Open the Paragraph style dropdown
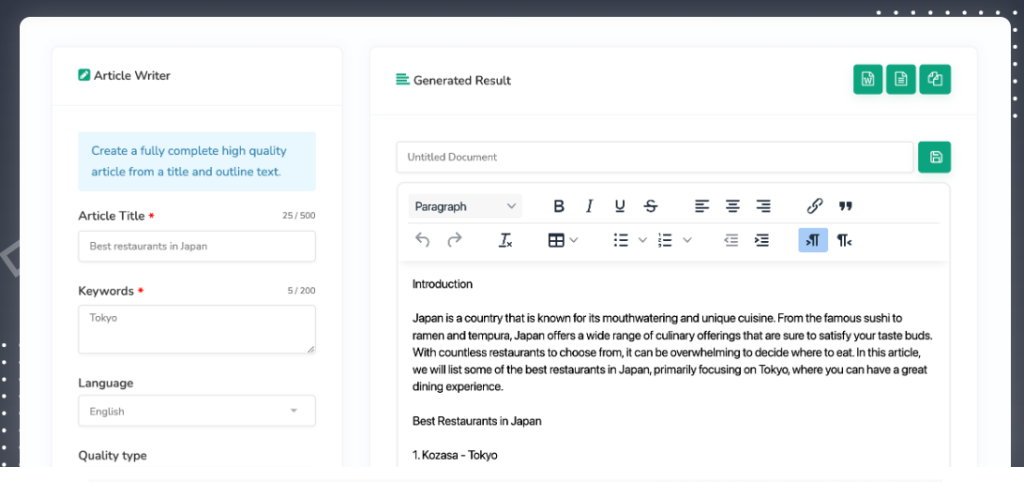 (x=465, y=206)
